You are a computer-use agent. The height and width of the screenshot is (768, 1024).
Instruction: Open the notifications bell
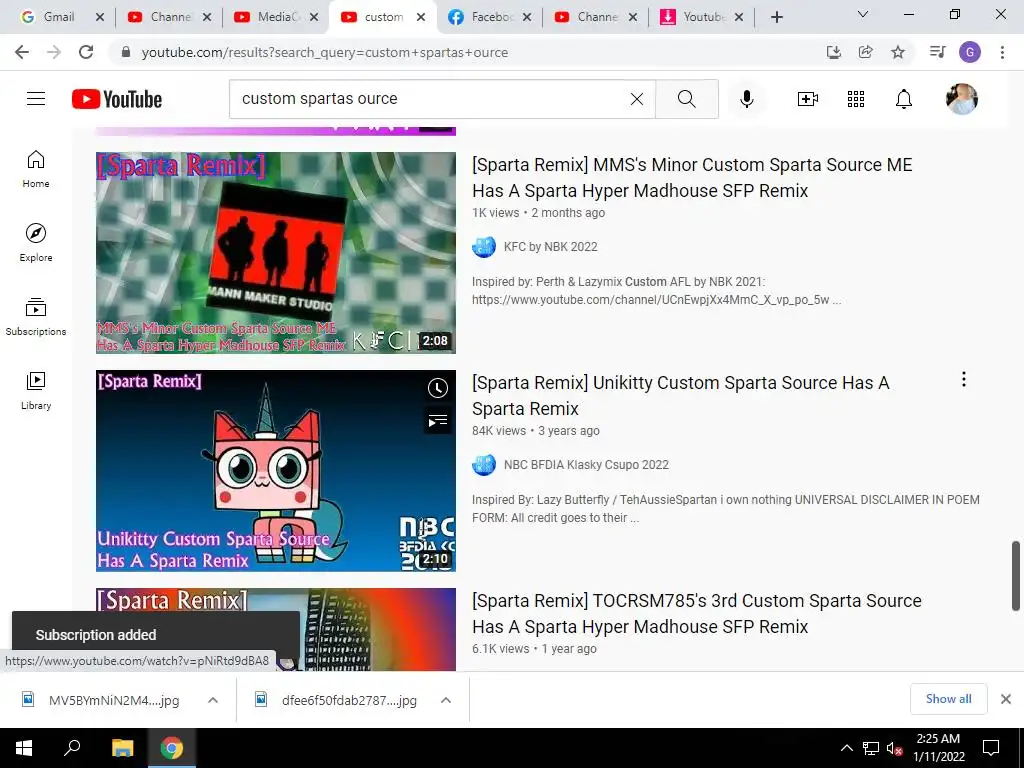coord(904,99)
